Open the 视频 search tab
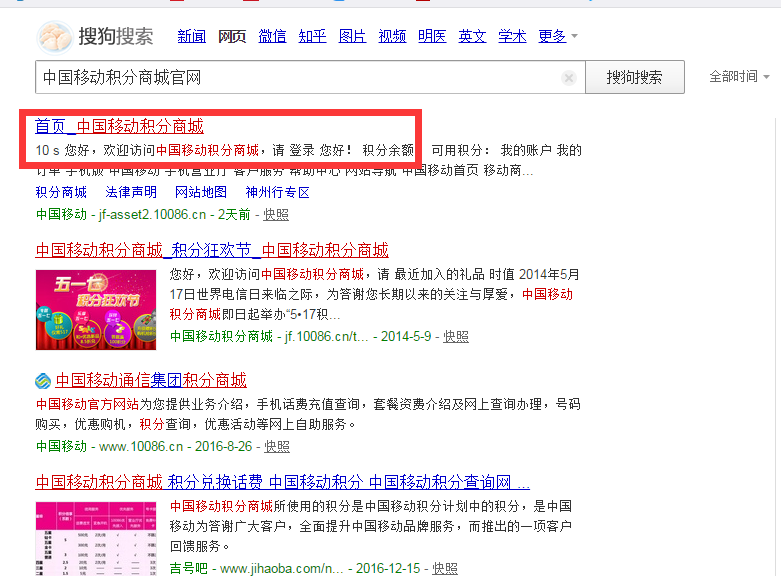 tap(392, 36)
